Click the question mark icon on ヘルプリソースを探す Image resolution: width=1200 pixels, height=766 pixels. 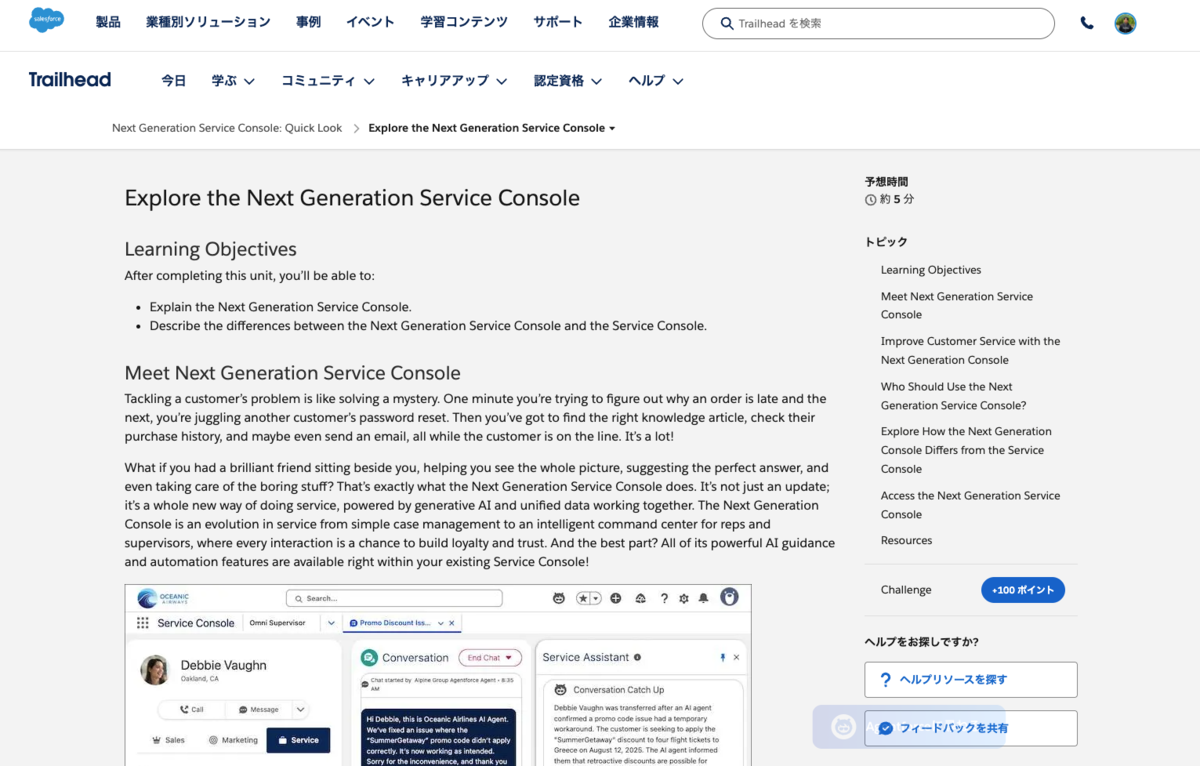(885, 680)
